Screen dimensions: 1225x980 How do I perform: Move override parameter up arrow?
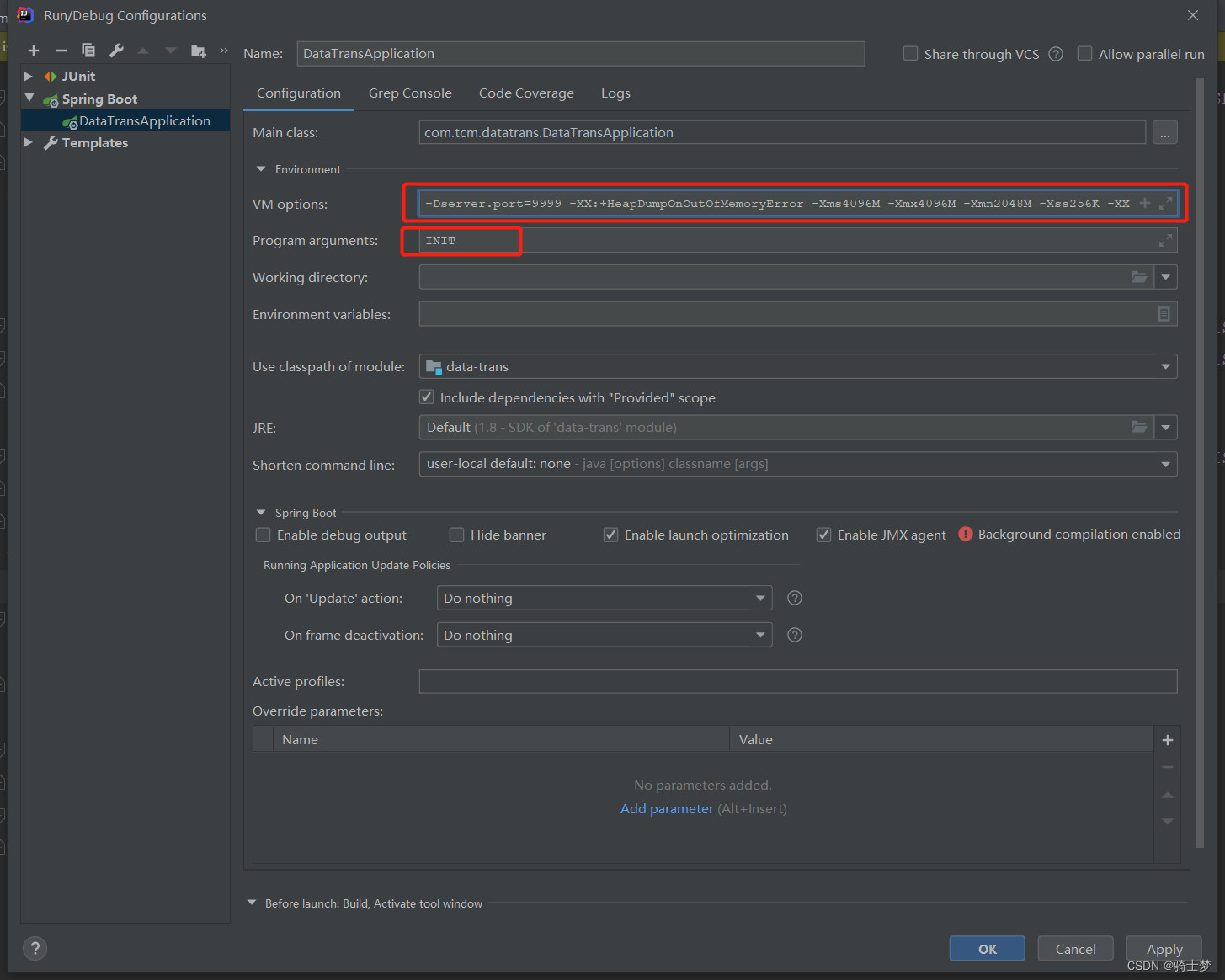(1168, 795)
